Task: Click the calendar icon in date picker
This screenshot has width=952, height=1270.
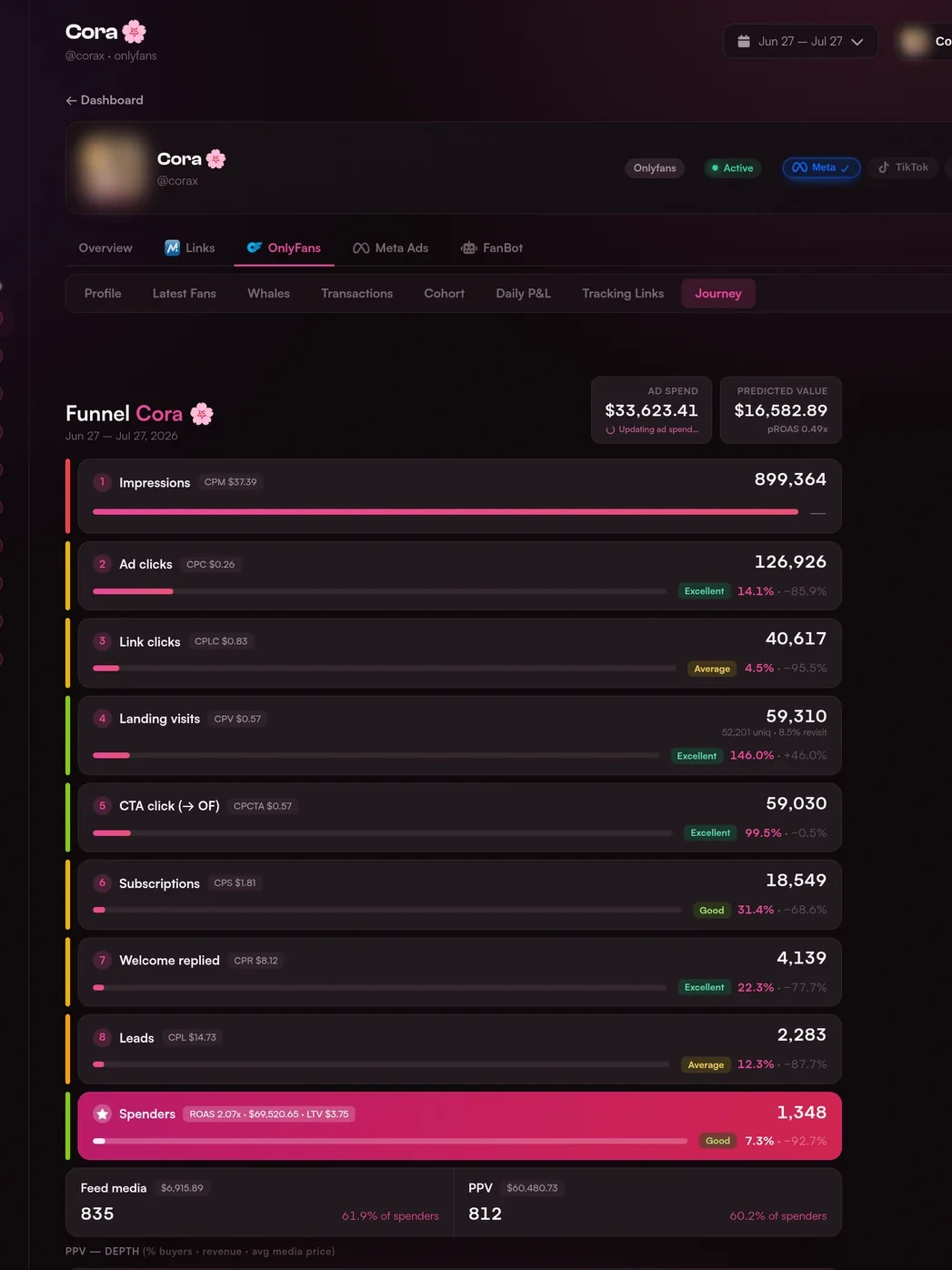Action: 744,41
